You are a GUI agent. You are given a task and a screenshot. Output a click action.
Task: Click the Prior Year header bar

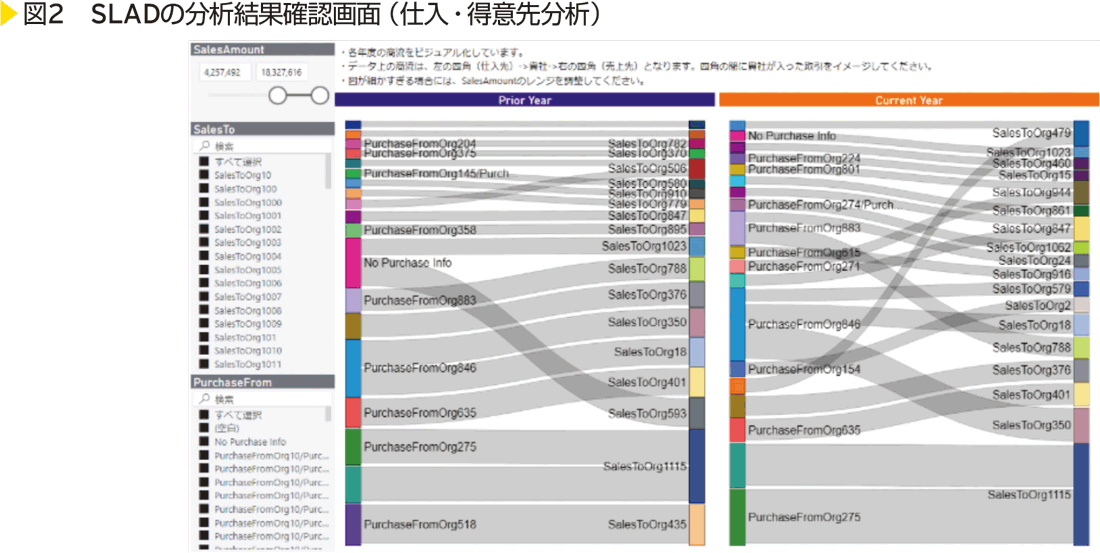click(x=524, y=100)
